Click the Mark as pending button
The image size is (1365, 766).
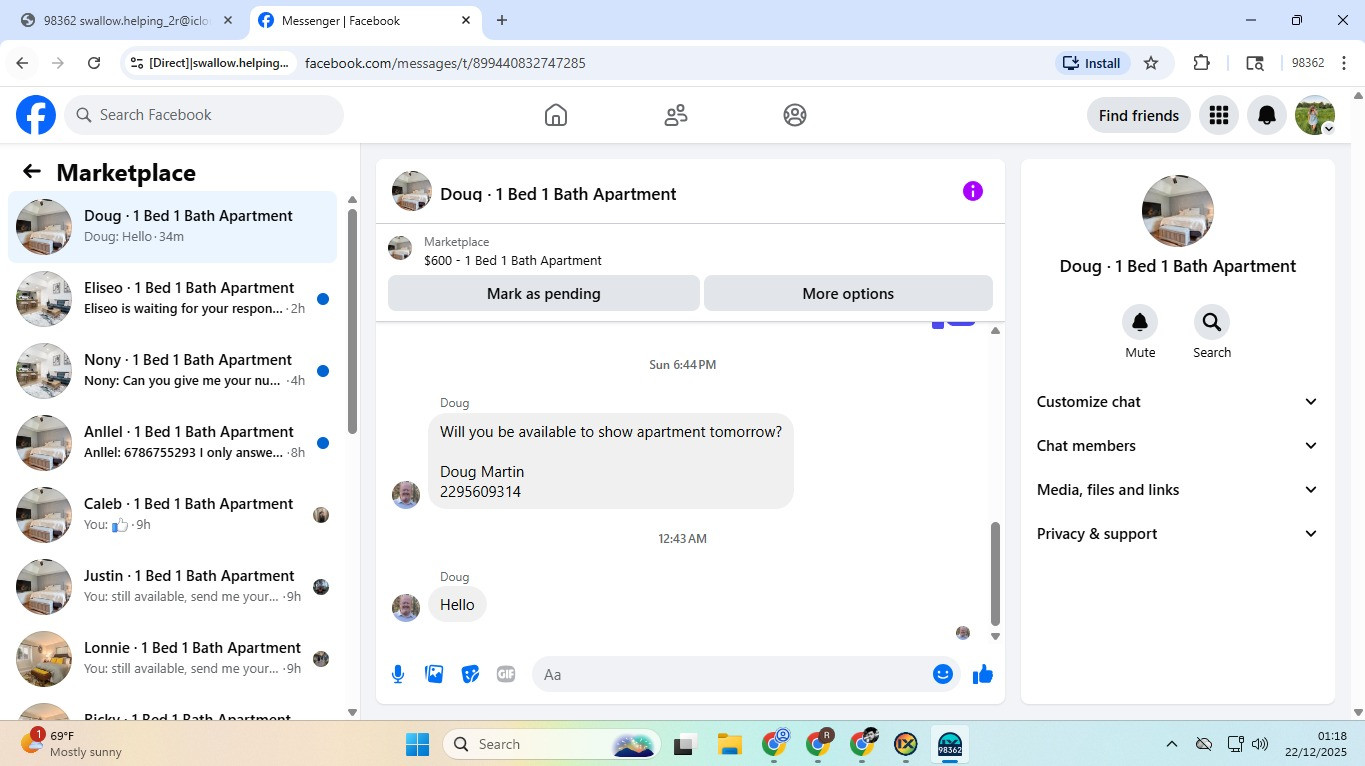[544, 294]
